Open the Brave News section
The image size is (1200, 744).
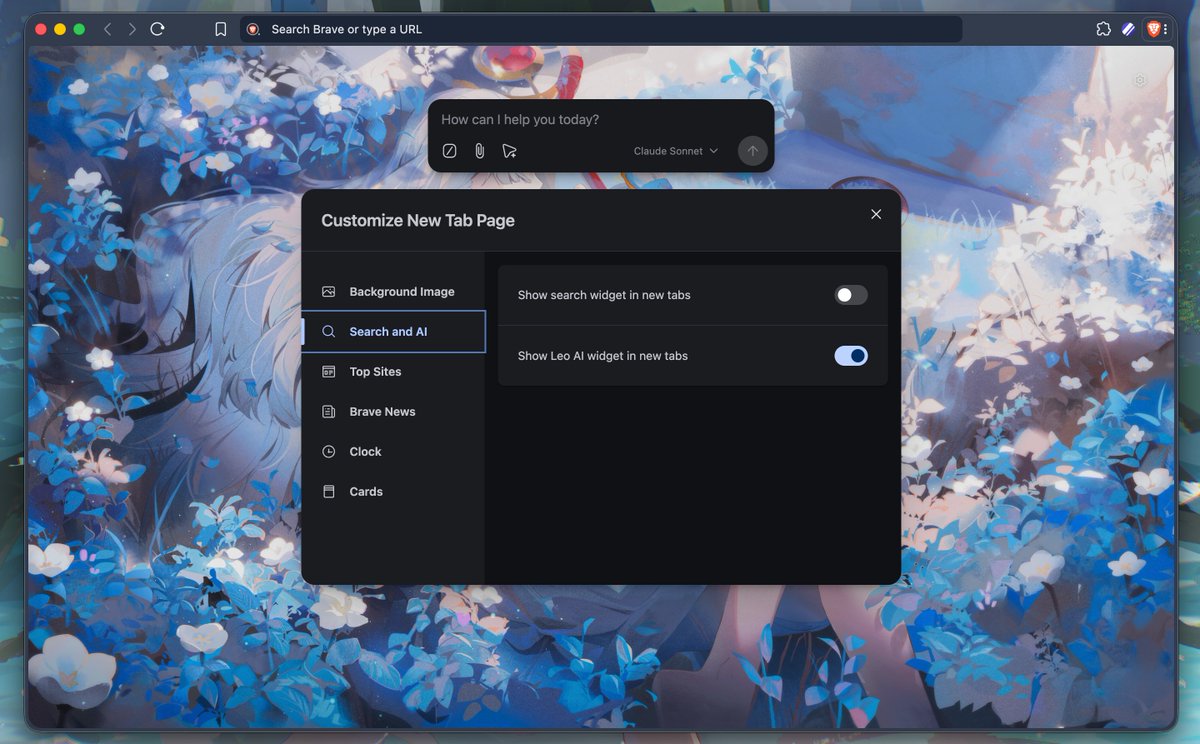pyautogui.click(x=393, y=412)
